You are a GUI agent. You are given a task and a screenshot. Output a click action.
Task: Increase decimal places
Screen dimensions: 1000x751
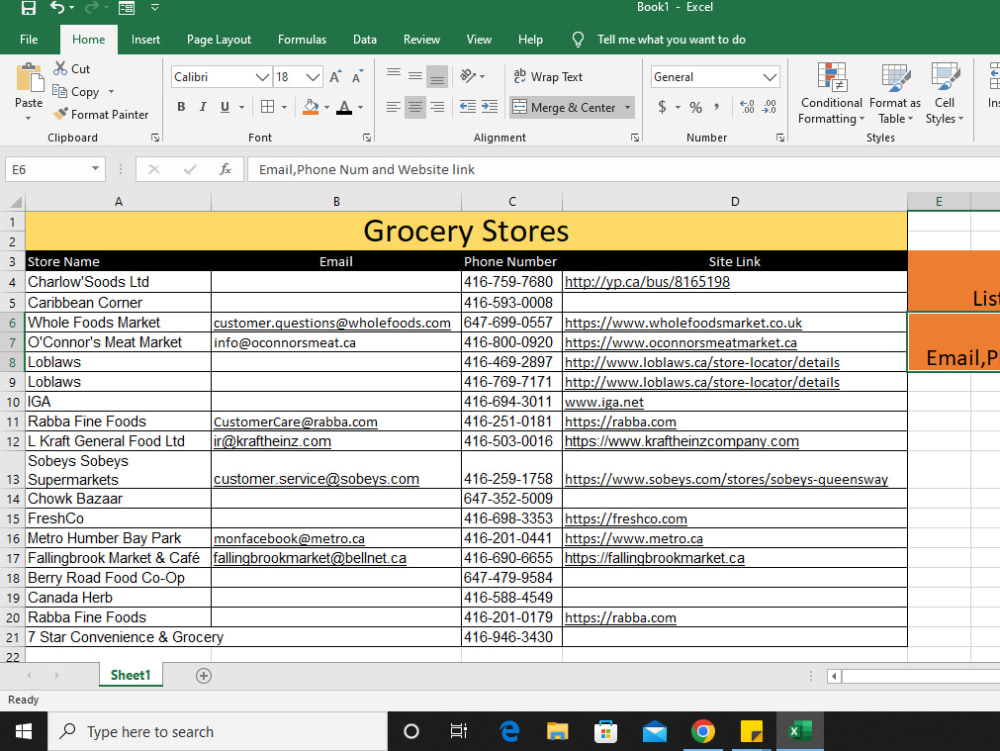coord(747,107)
